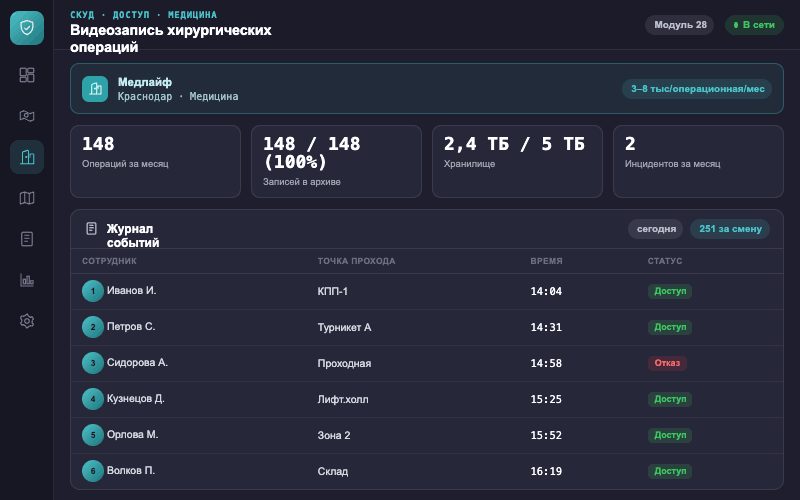Open the Инцидентов за месяц card
Image resolution: width=800 pixels, height=500 pixels.
[x=698, y=161]
